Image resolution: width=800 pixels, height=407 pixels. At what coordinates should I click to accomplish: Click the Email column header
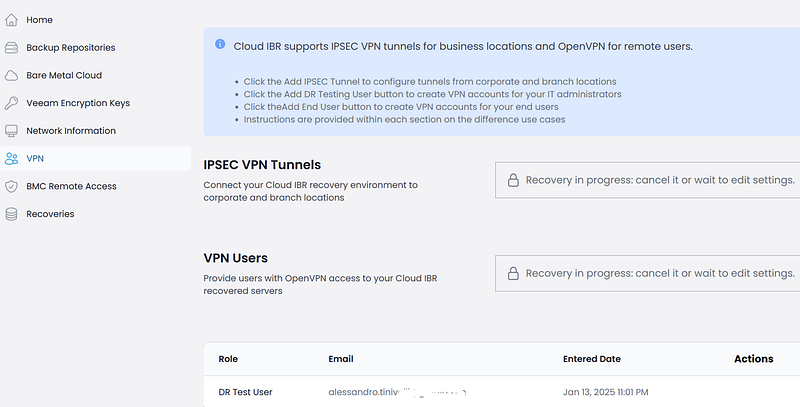341,358
